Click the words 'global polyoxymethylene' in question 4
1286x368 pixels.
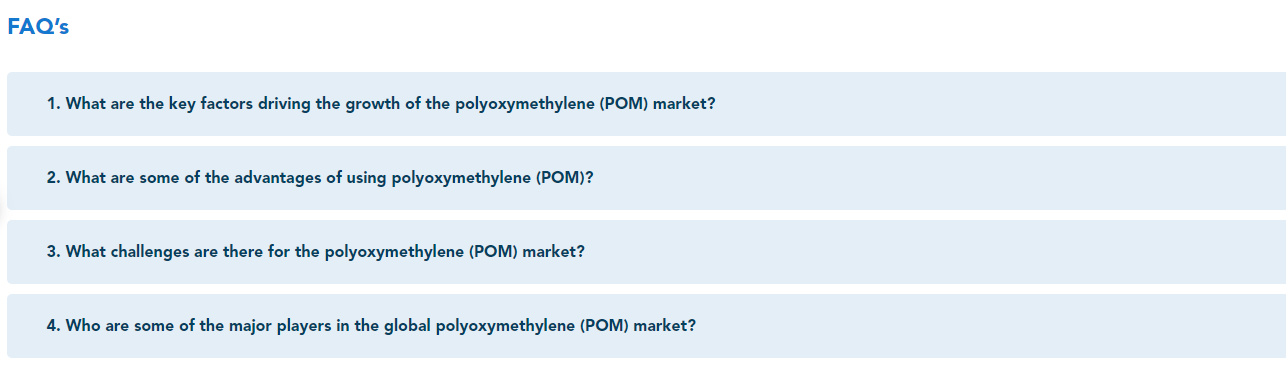[x=479, y=326]
